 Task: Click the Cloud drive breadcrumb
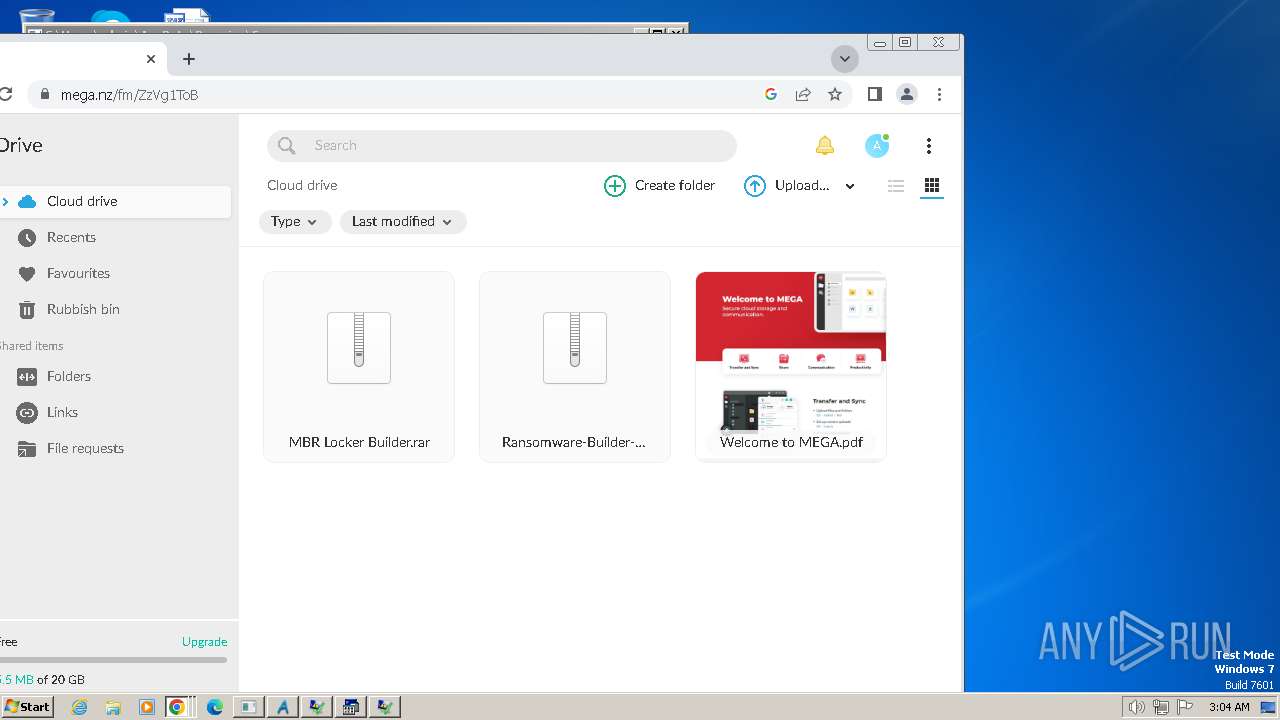click(x=302, y=185)
